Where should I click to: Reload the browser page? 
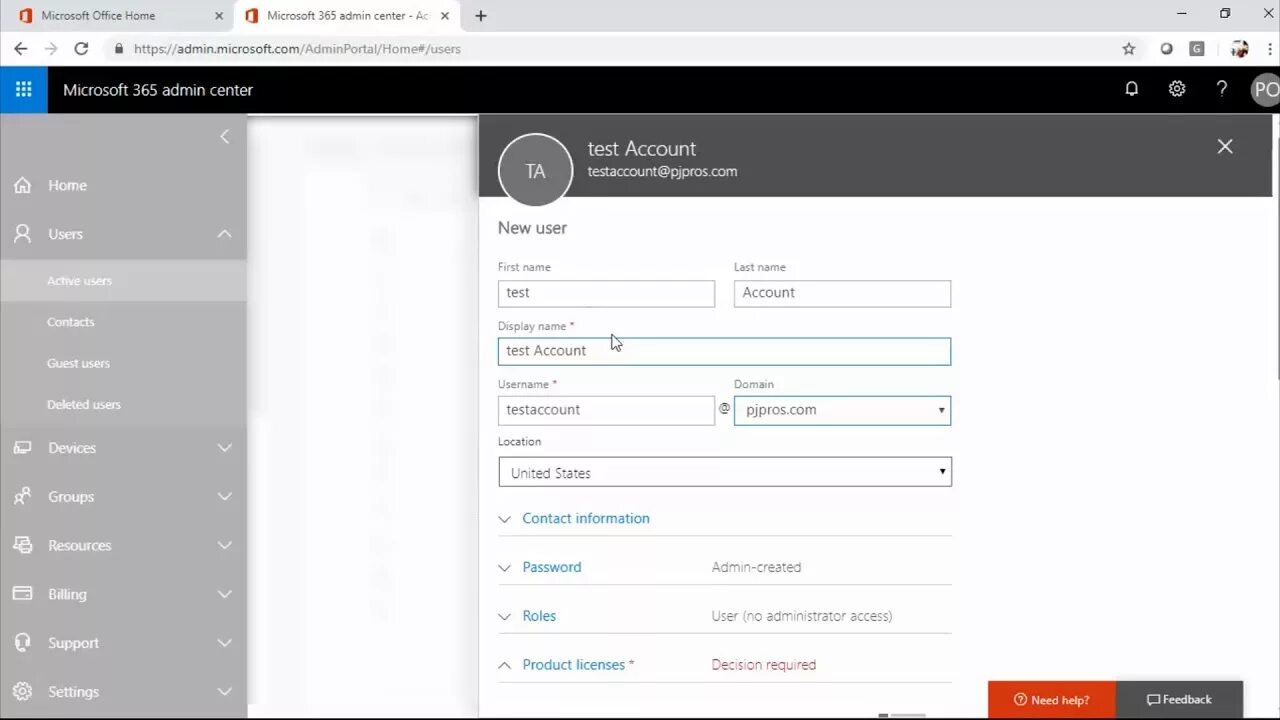(x=81, y=48)
